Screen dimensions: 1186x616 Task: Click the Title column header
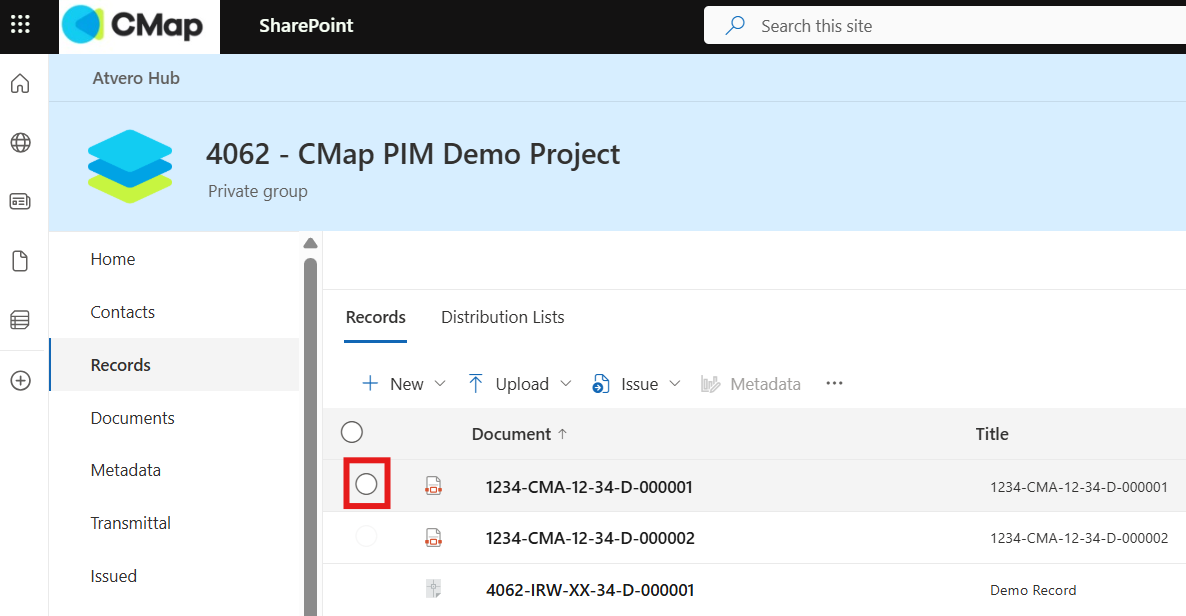992,434
